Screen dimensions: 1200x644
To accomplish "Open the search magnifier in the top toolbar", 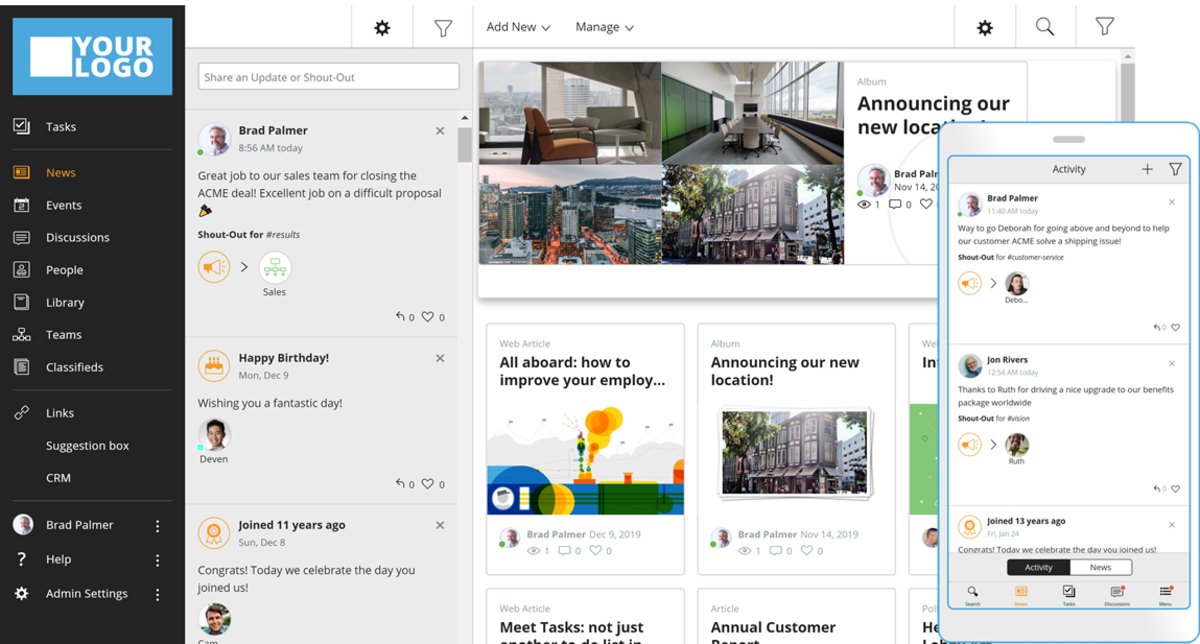I will point(1044,26).
